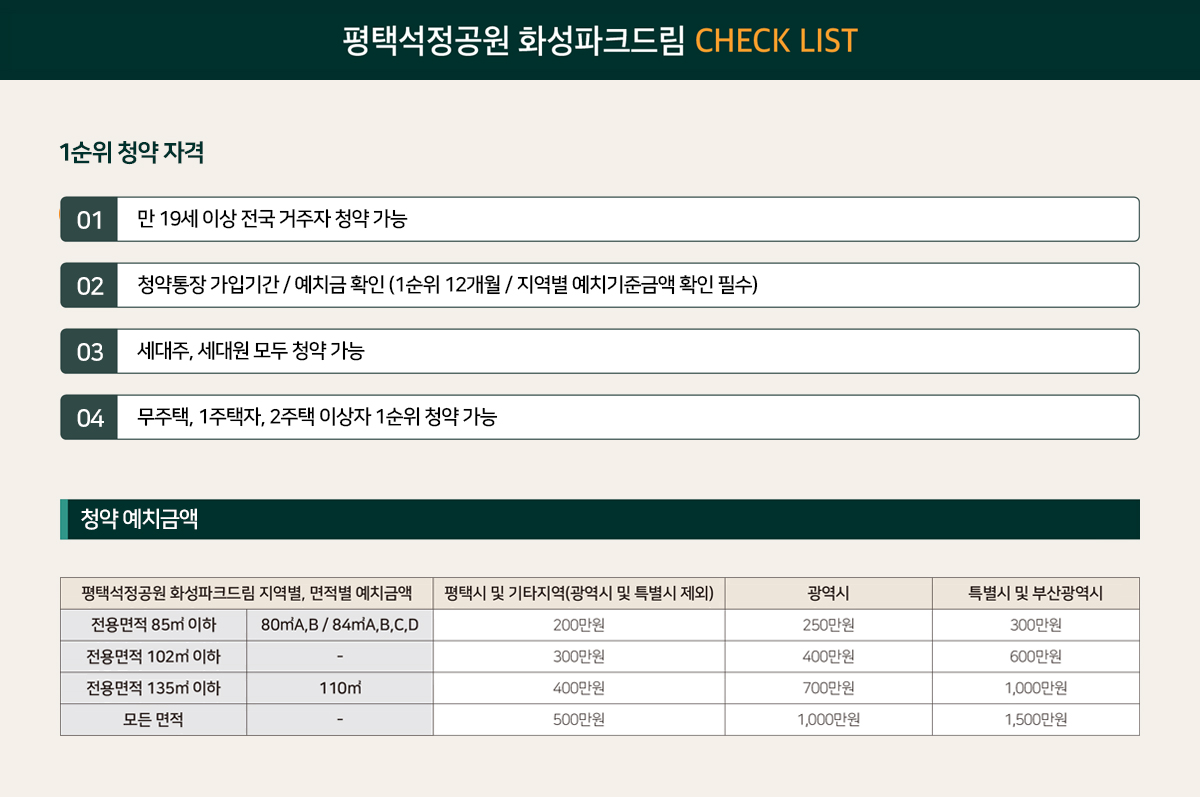Click the '500만원' cell
The image size is (1200, 797).
(579, 720)
